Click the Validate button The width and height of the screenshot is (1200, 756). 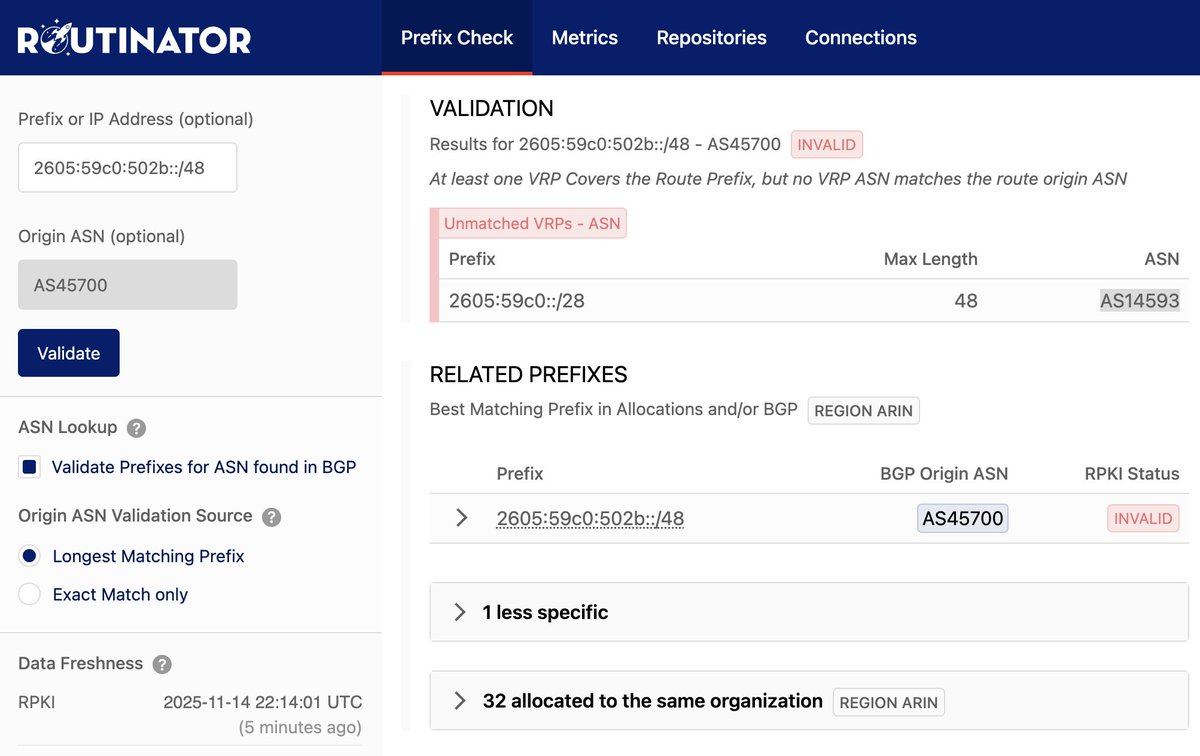coord(69,353)
